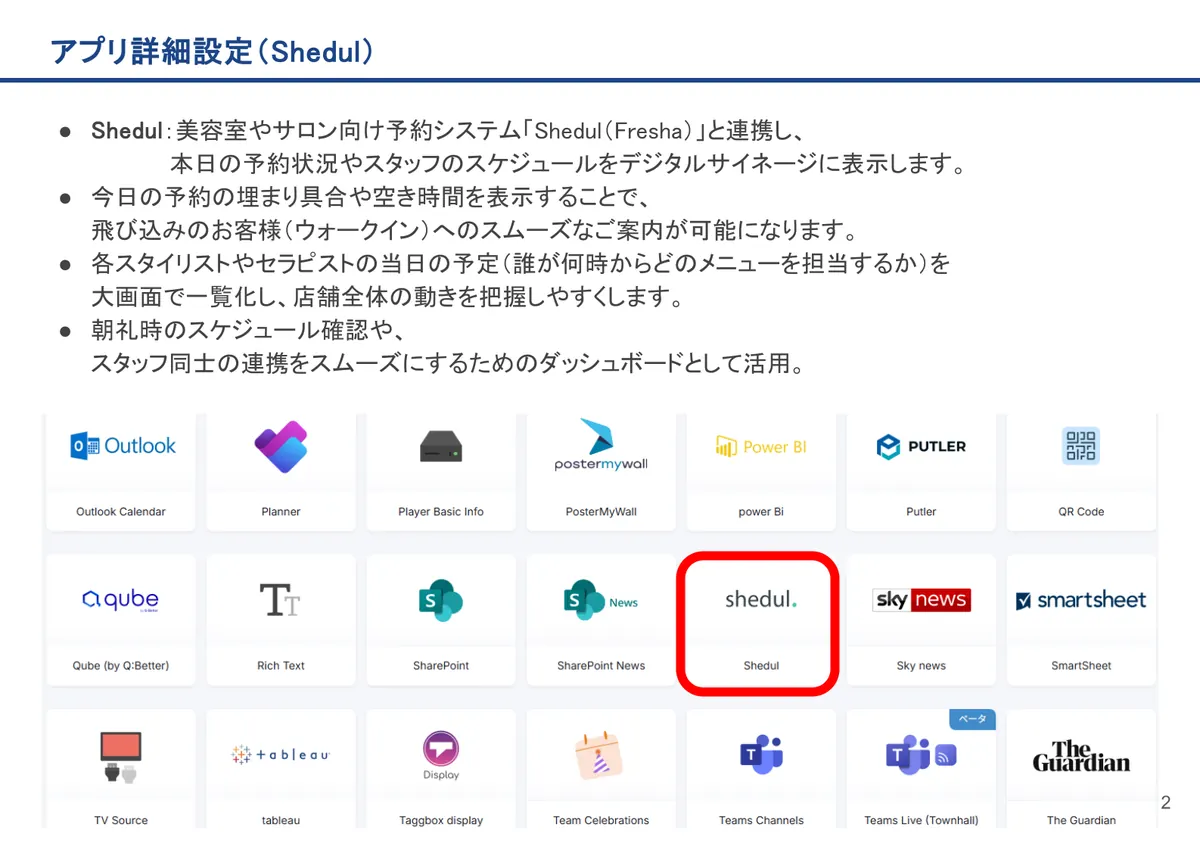Click the Team Celebrations calendar icon
1200x849 pixels.
[x=601, y=755]
